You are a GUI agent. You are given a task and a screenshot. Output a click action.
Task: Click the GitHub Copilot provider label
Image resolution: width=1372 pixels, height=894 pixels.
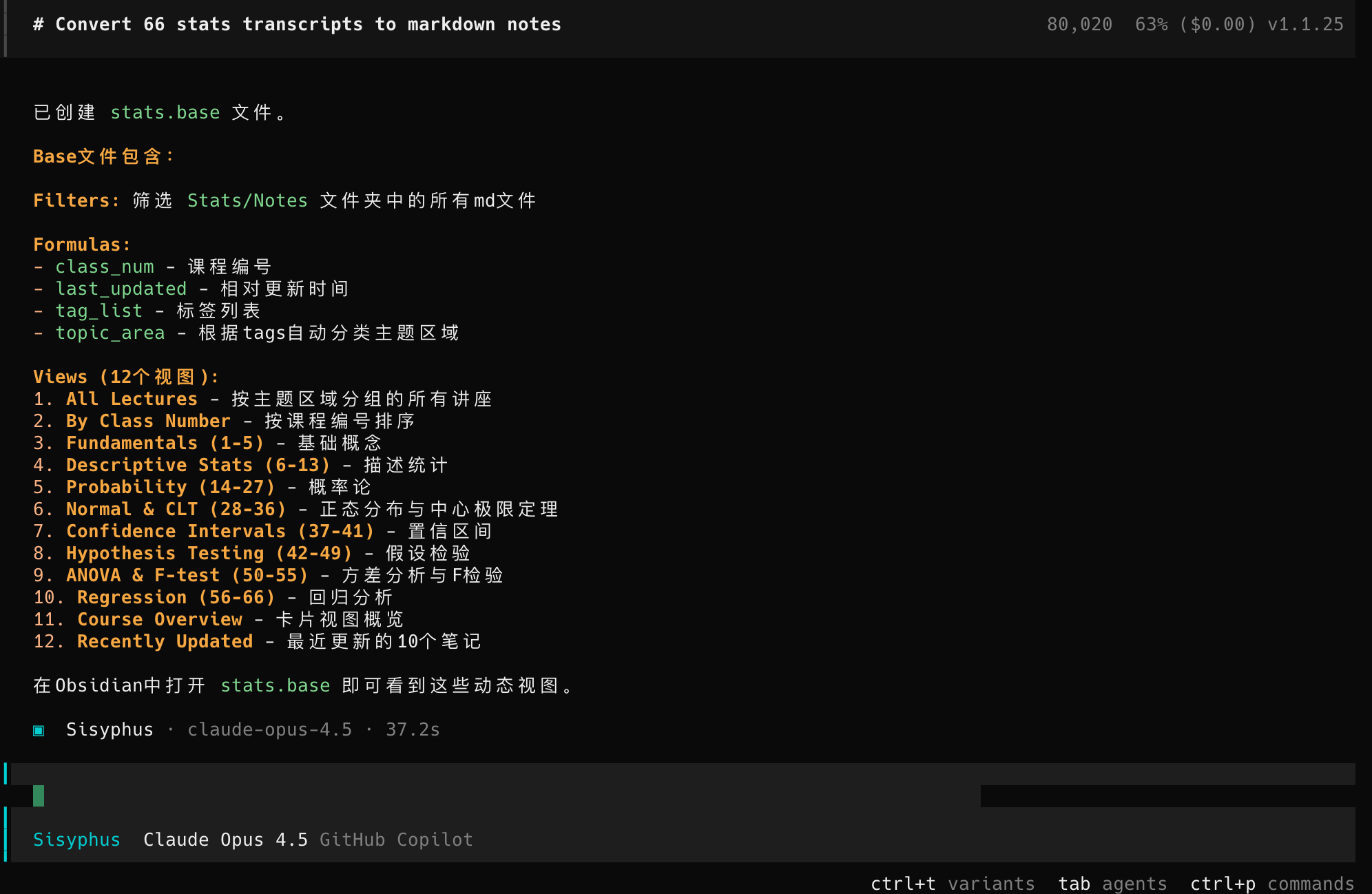coord(396,840)
